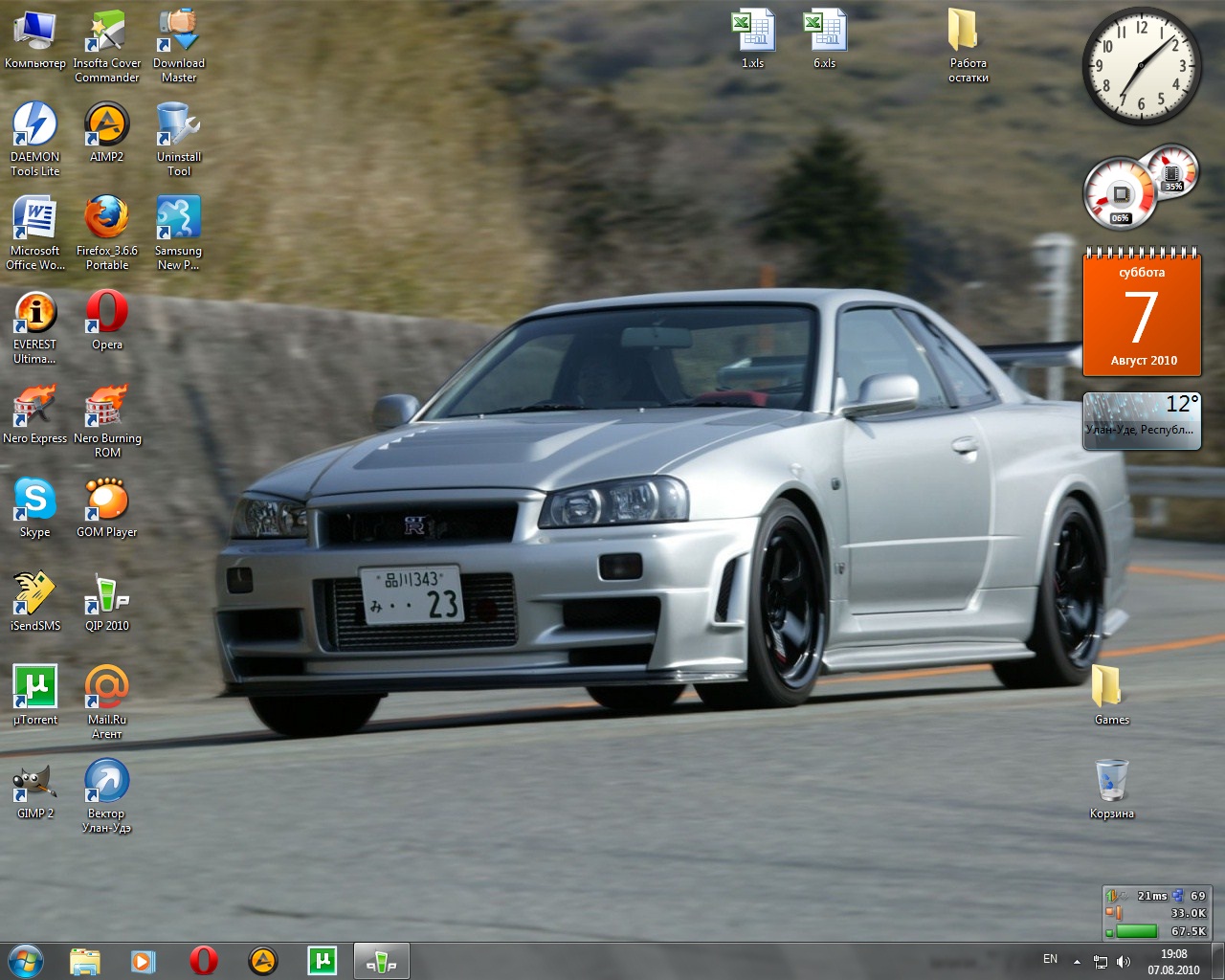This screenshot has width=1225, height=980.
Task: Select the Firefox 3.6.6 Portable icon
Action: click(106, 219)
